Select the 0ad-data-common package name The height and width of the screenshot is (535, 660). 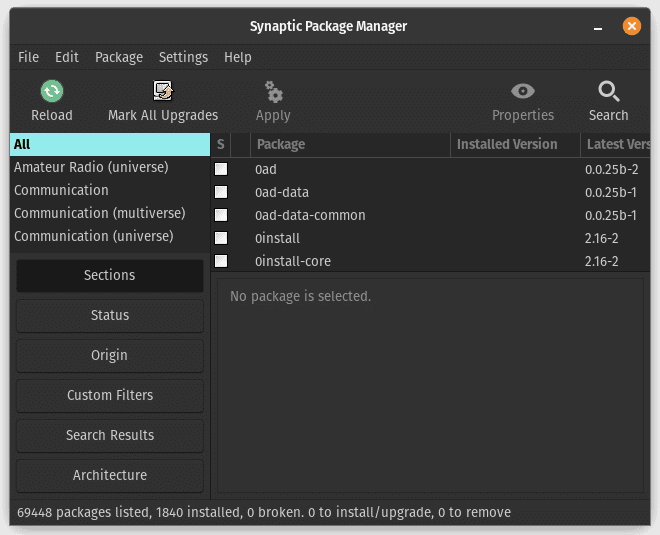point(310,215)
